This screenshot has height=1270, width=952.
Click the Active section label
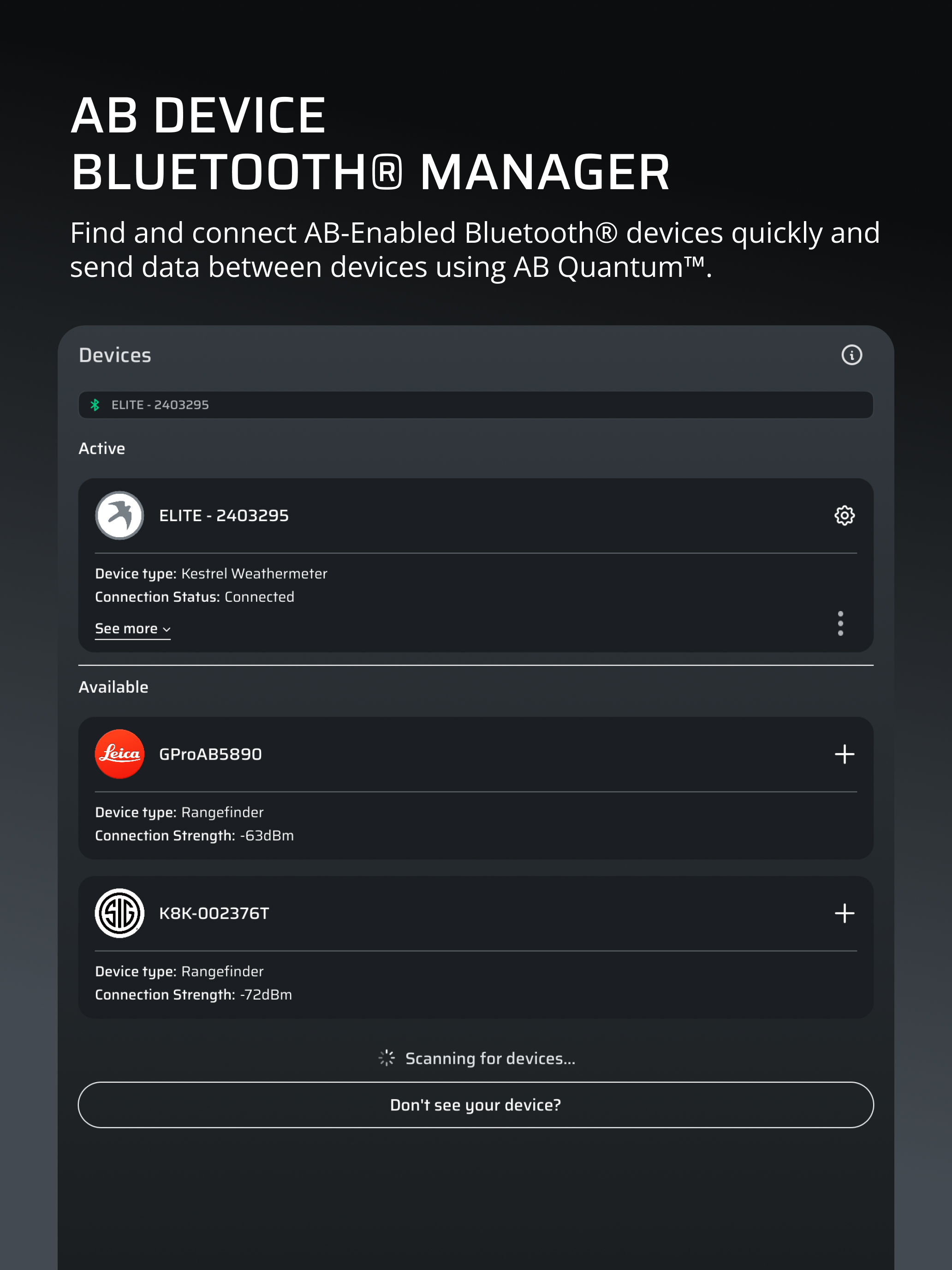(x=101, y=449)
